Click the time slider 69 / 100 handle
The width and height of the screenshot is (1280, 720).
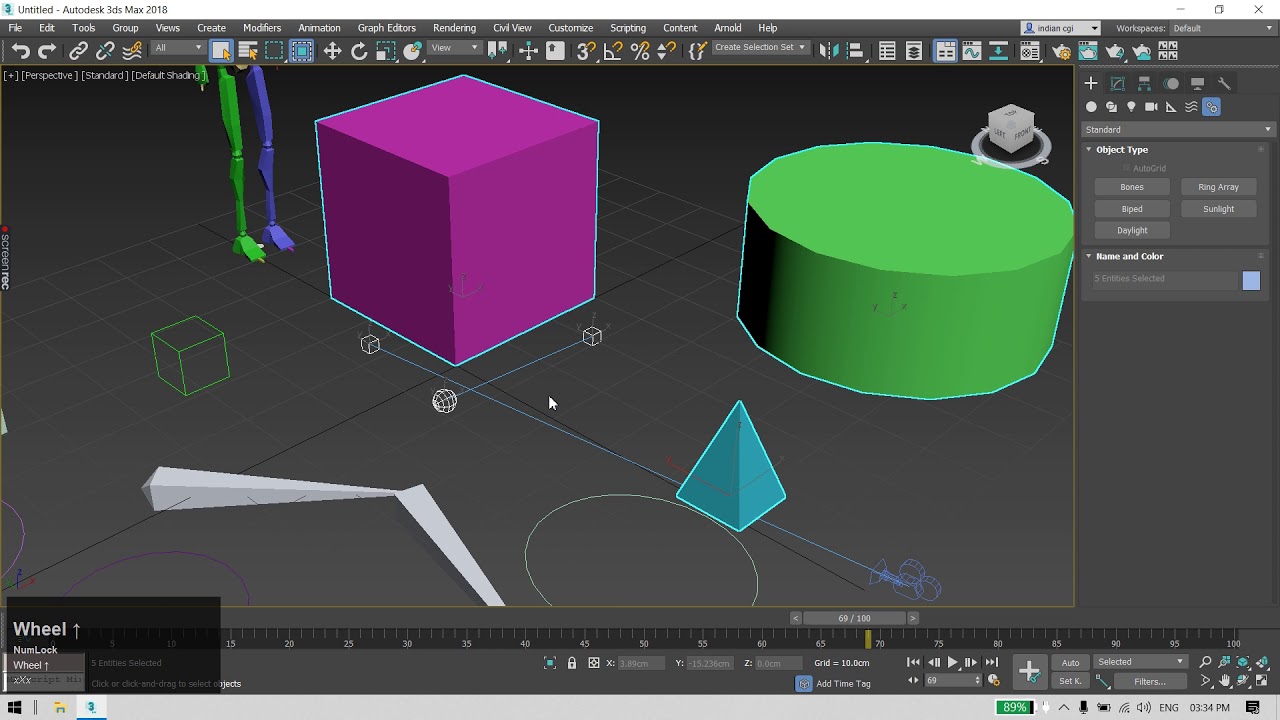coord(854,618)
